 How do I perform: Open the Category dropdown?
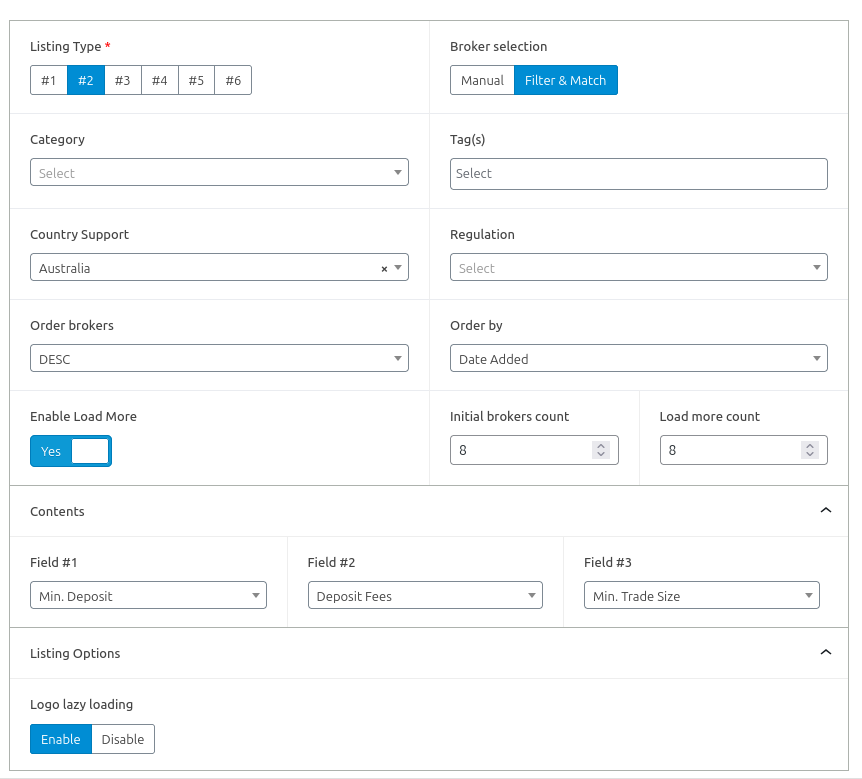tap(219, 173)
